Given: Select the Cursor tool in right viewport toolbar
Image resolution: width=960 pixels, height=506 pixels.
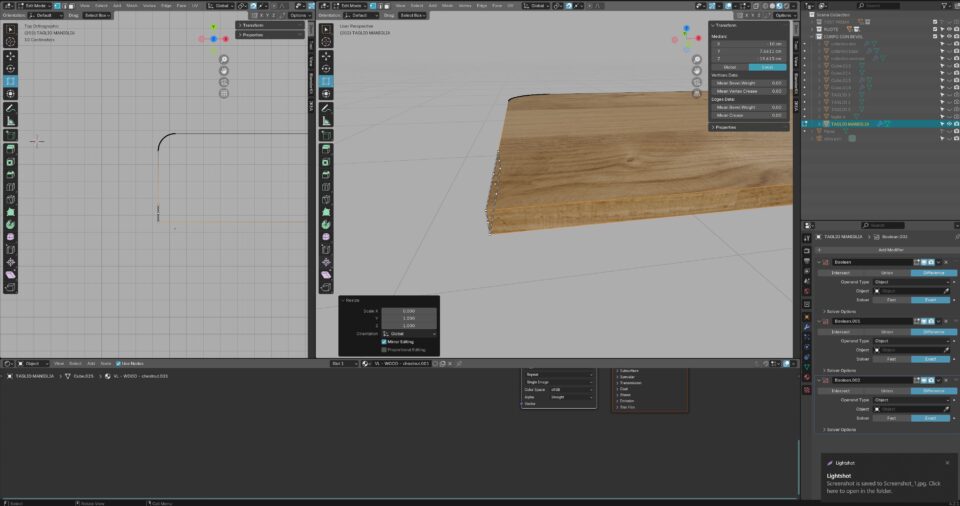Looking at the screenshot, I should click(326, 43).
